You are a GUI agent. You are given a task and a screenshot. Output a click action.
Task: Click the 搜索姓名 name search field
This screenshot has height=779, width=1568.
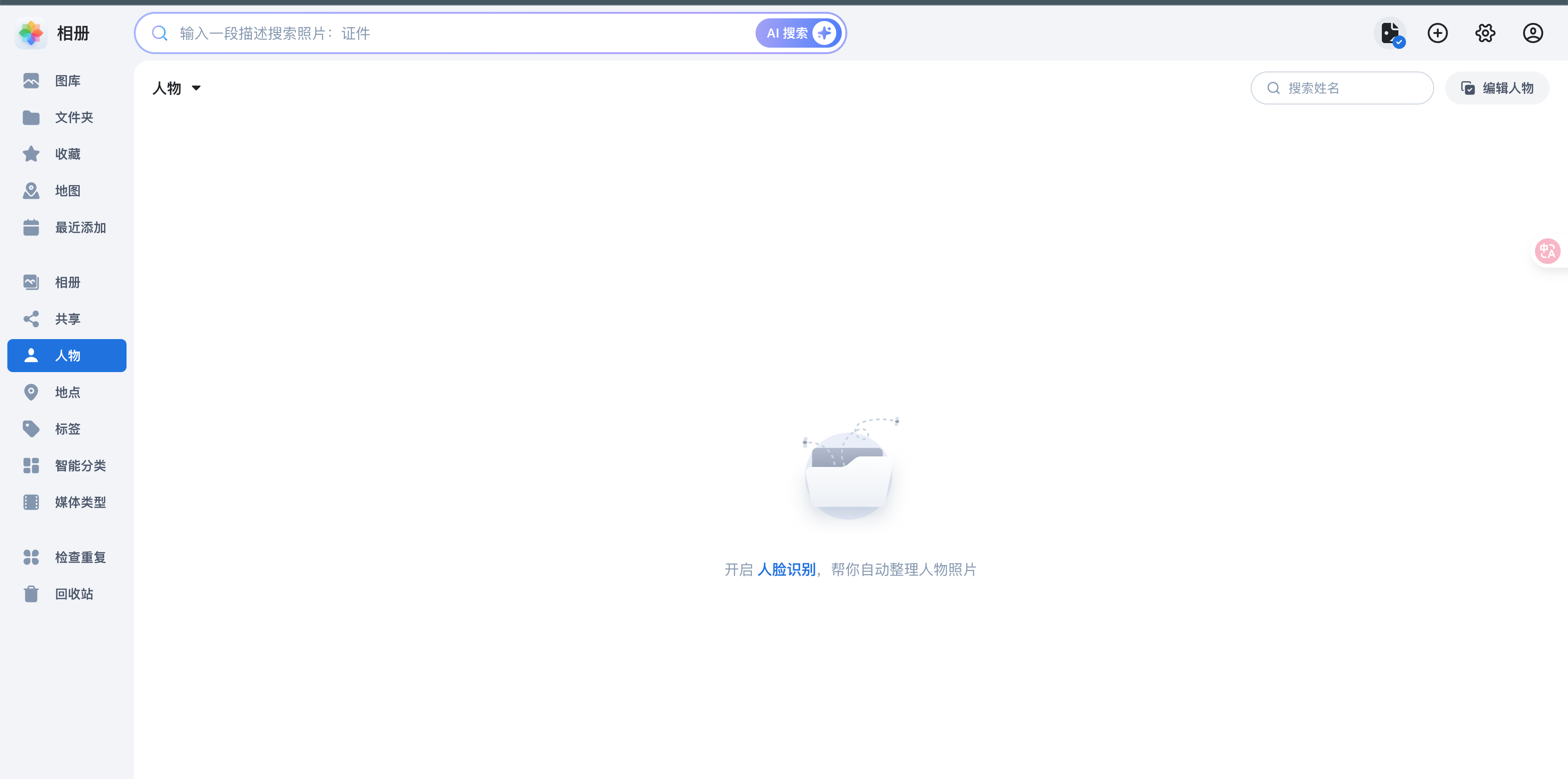click(x=1342, y=88)
